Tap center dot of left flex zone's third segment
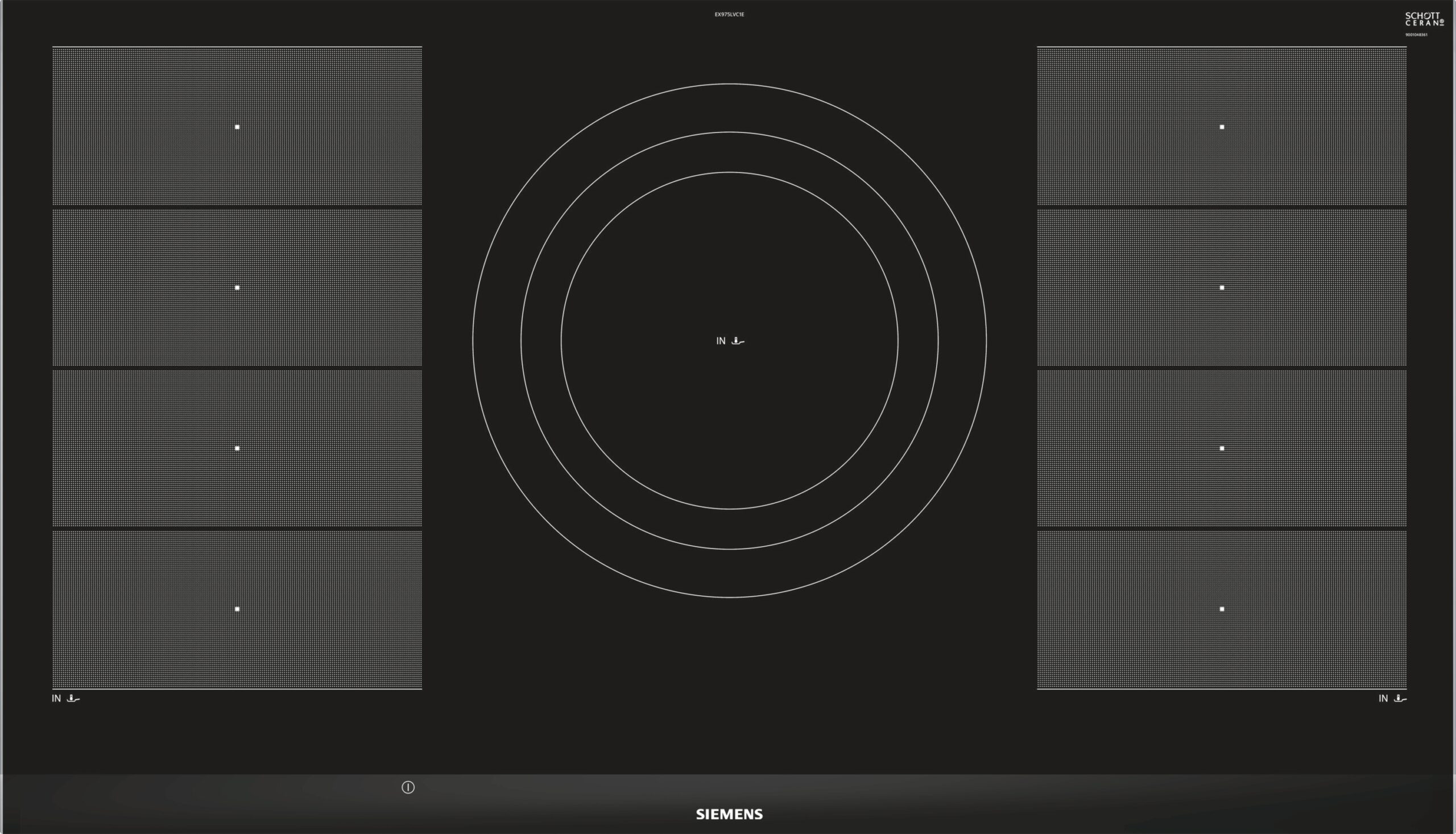1456x834 pixels. pos(237,448)
